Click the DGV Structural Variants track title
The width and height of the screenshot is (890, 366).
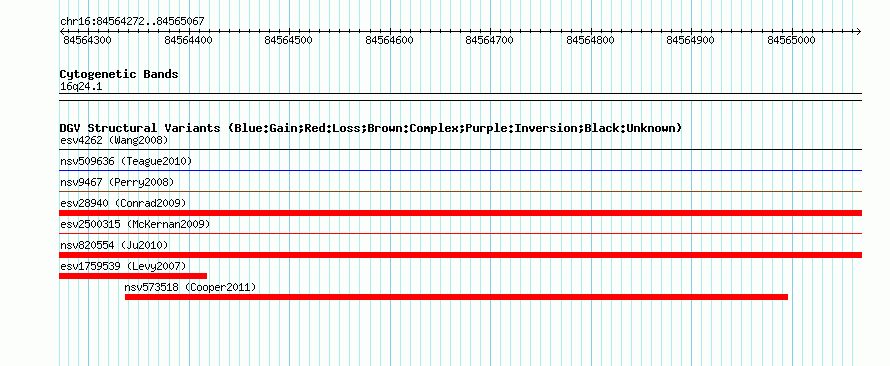371,128
